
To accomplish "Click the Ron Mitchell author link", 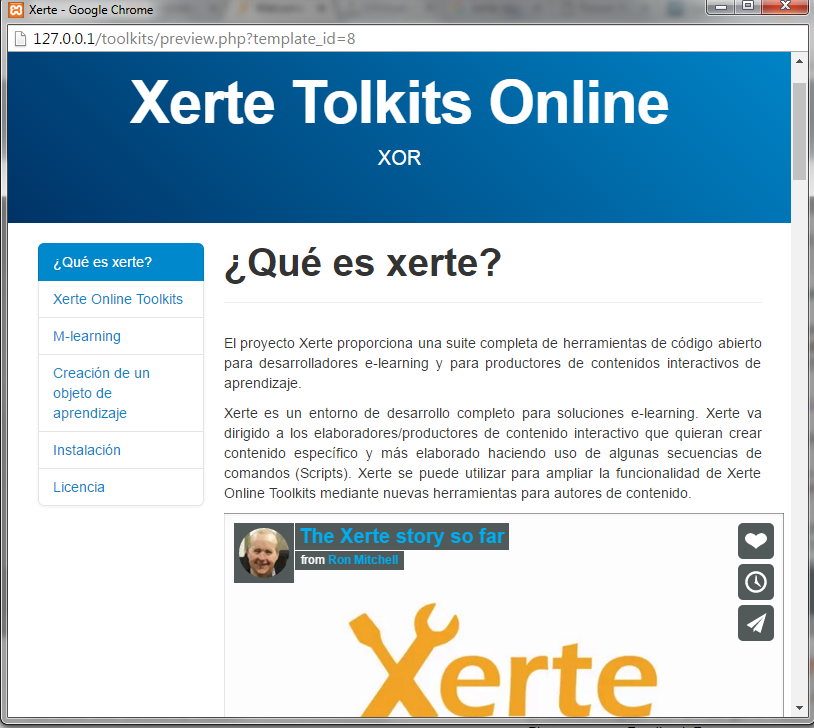I will 363,560.
